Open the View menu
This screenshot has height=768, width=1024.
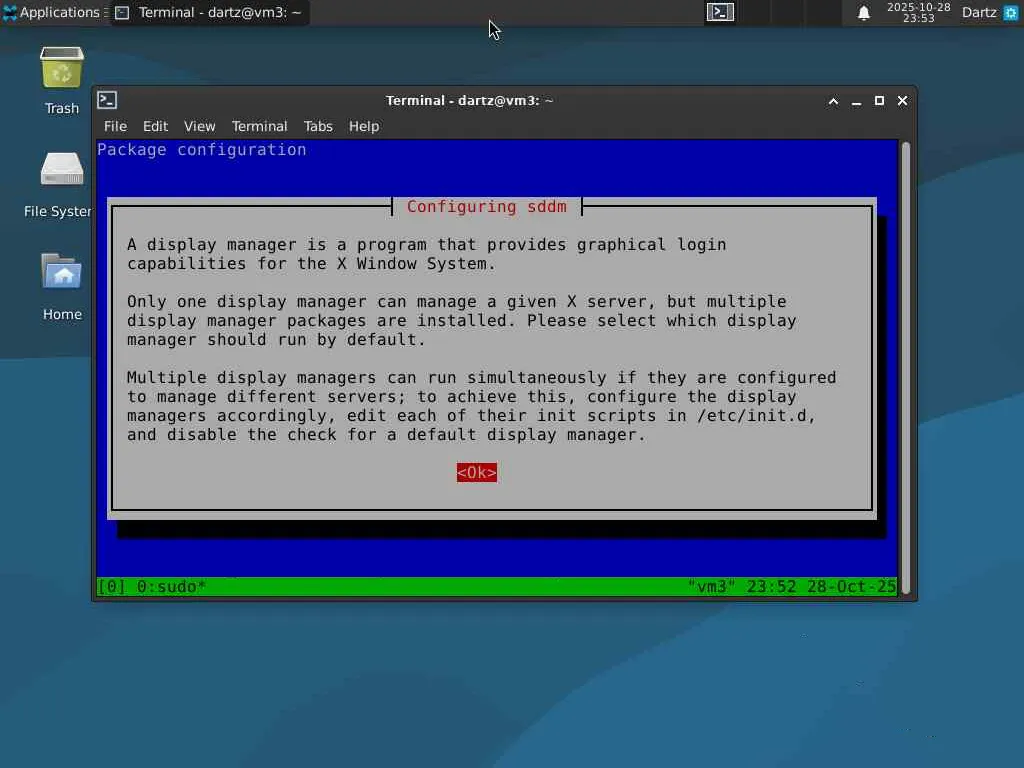tap(199, 126)
